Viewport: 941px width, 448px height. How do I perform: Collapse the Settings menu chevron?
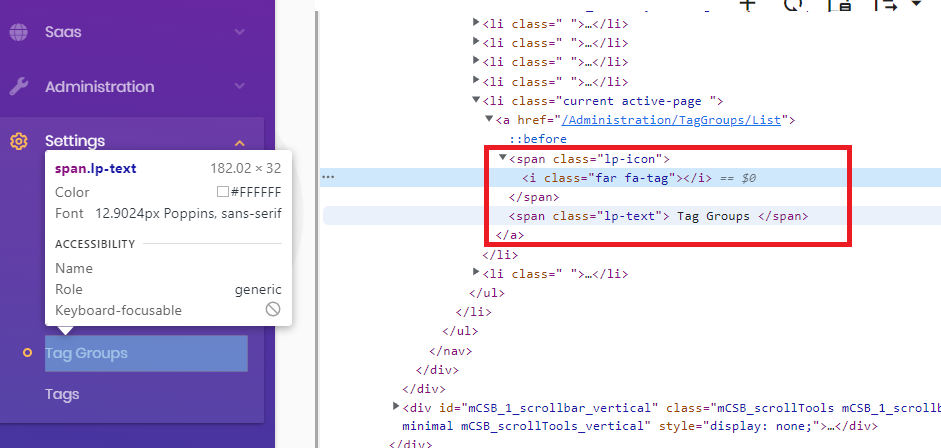click(x=240, y=142)
